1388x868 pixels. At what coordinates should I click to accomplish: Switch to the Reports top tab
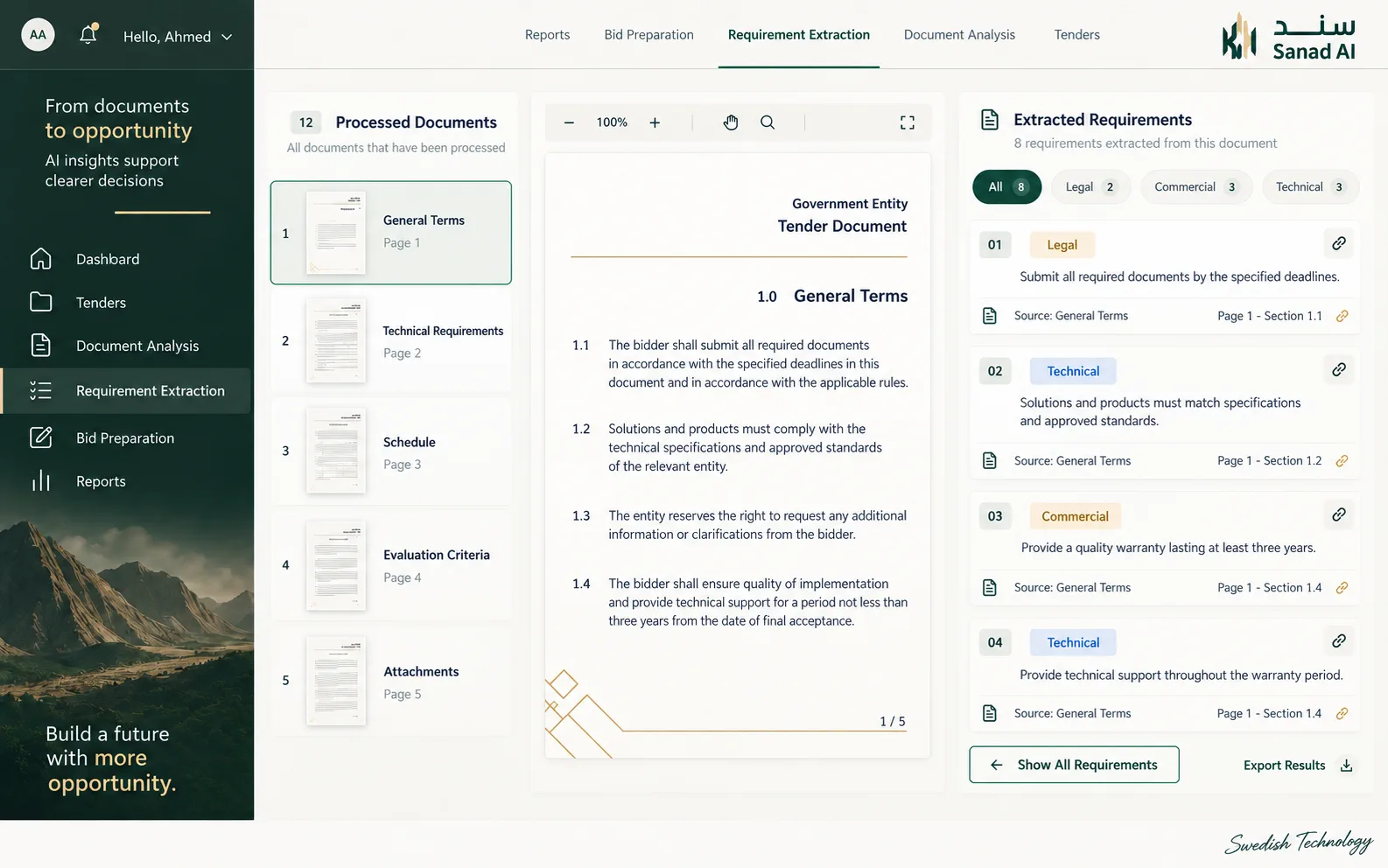(x=547, y=35)
